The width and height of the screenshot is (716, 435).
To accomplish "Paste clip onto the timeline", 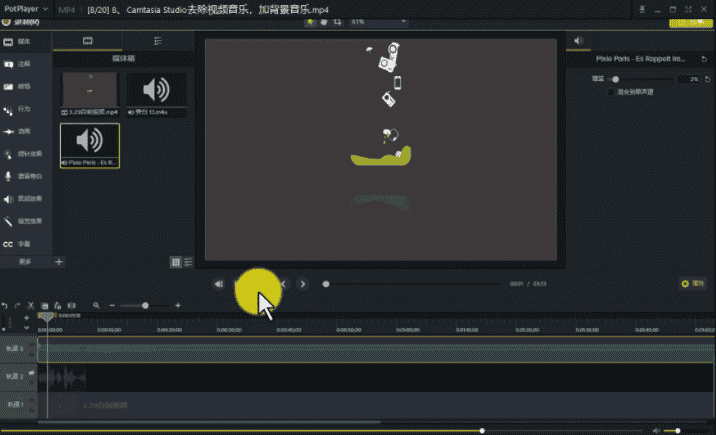I will (58, 305).
